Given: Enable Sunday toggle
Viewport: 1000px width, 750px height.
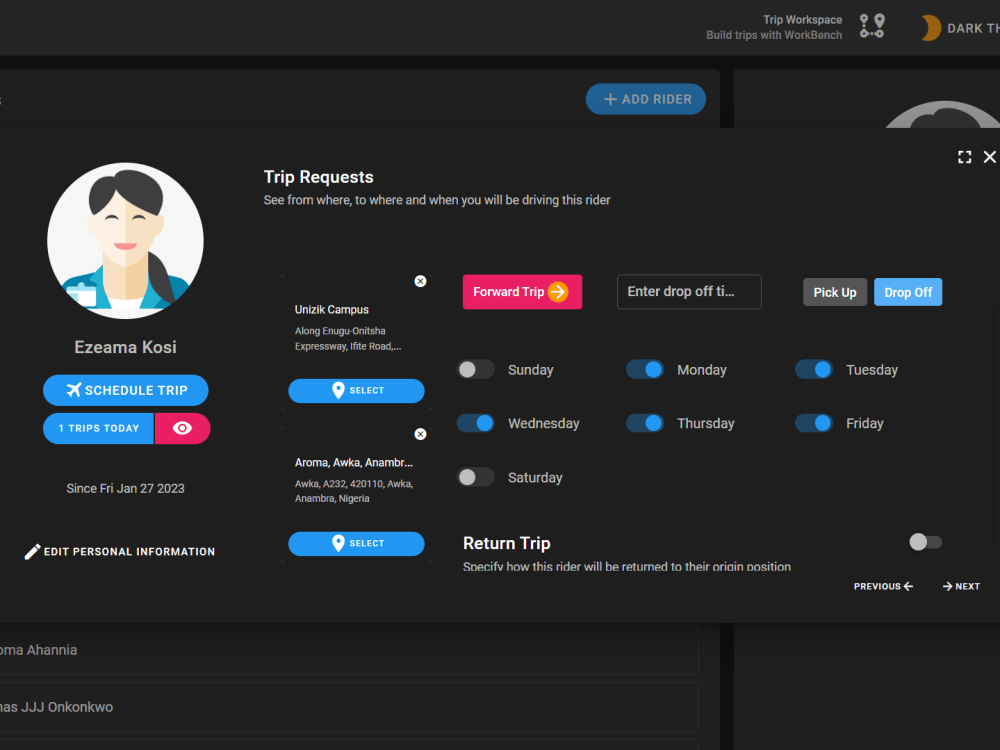Looking at the screenshot, I should (476, 370).
